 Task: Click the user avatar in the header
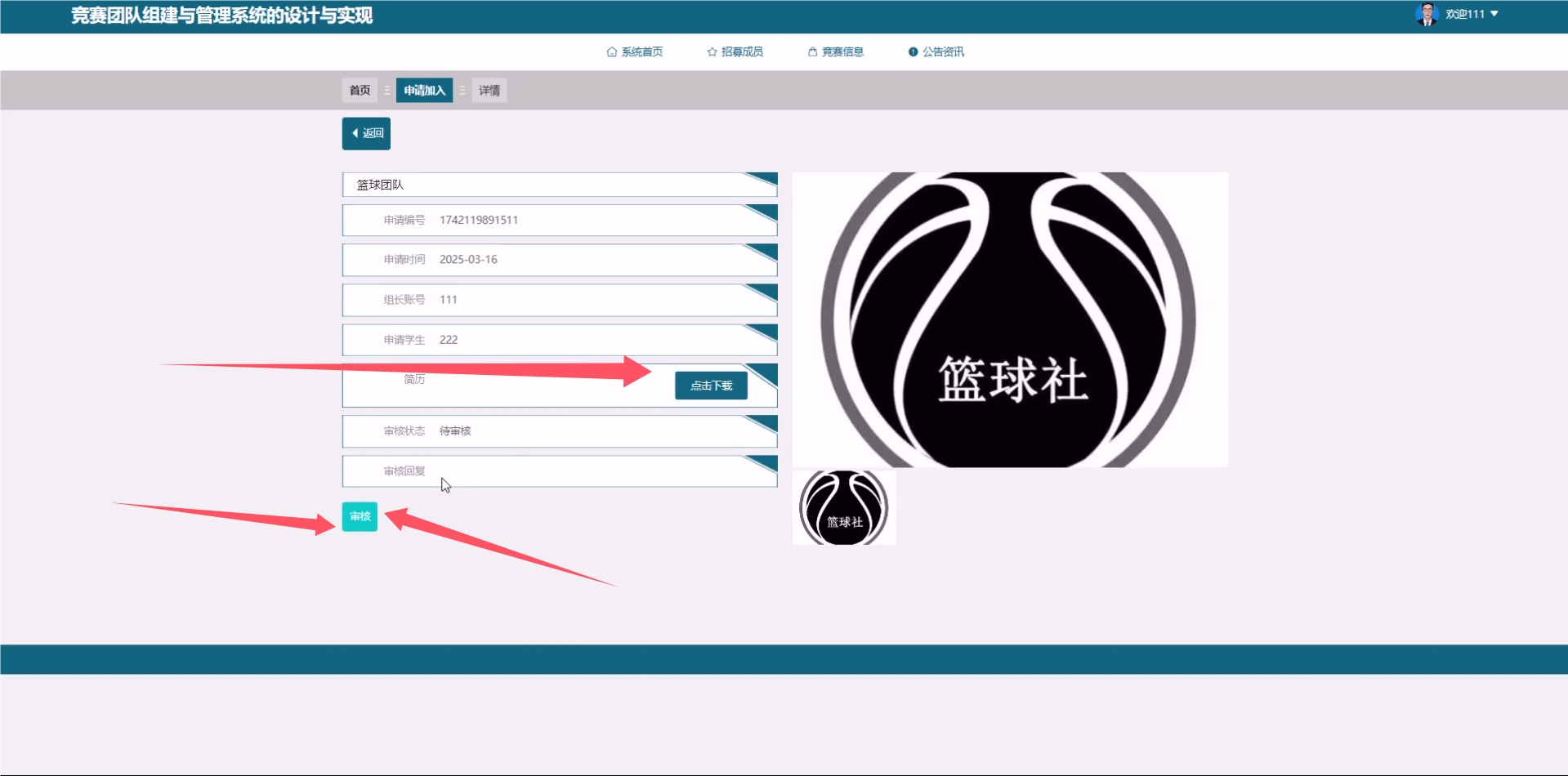click(x=1427, y=14)
